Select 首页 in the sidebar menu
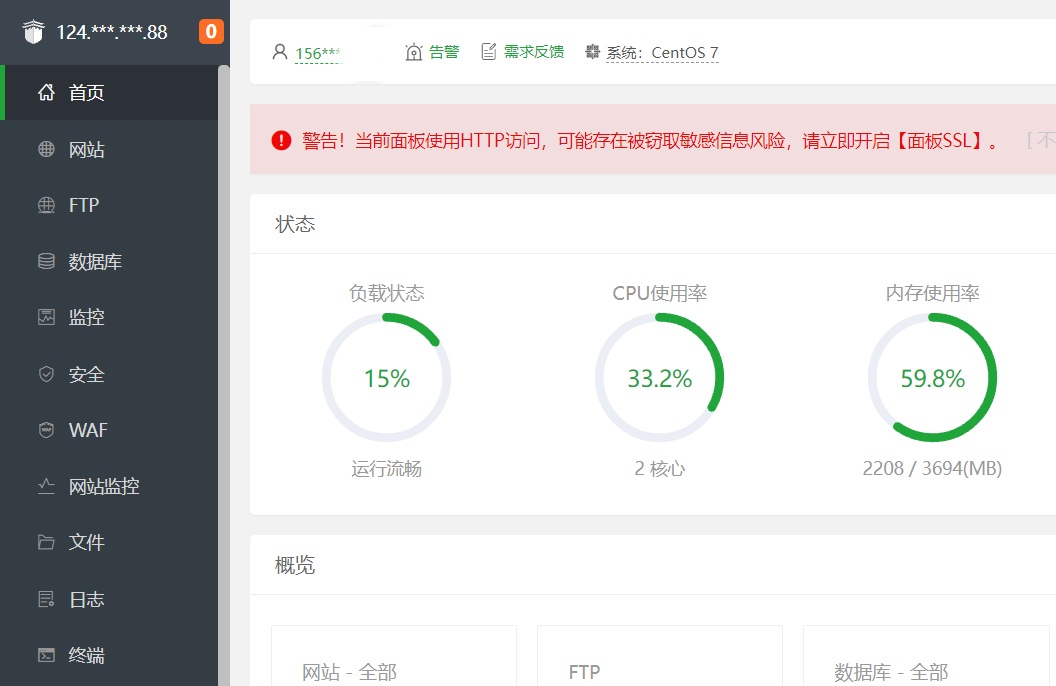1056x686 pixels. pos(86,93)
